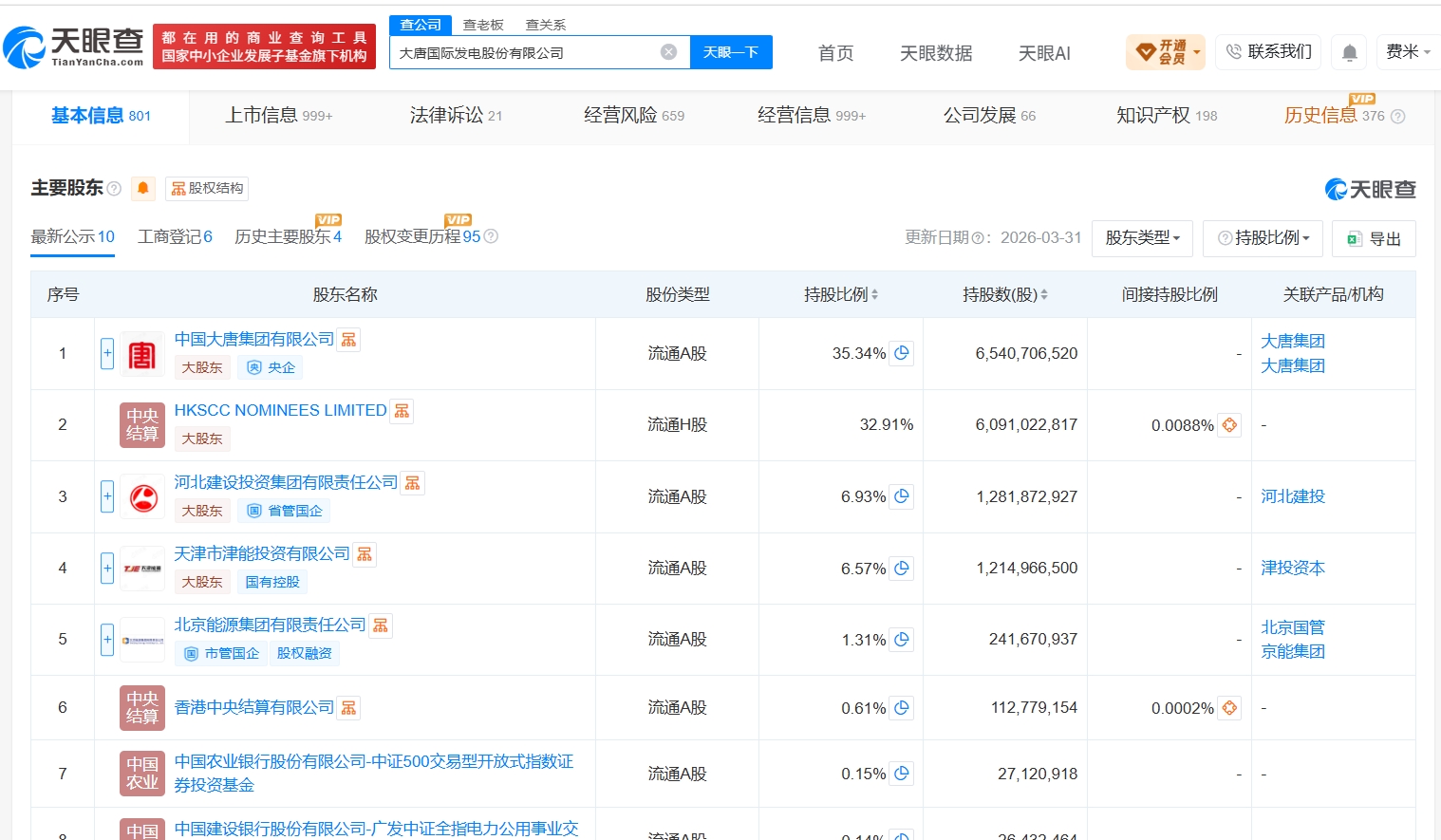Open notifications bell in the header
Viewport: 1441px width, 840px height.
click(1349, 52)
